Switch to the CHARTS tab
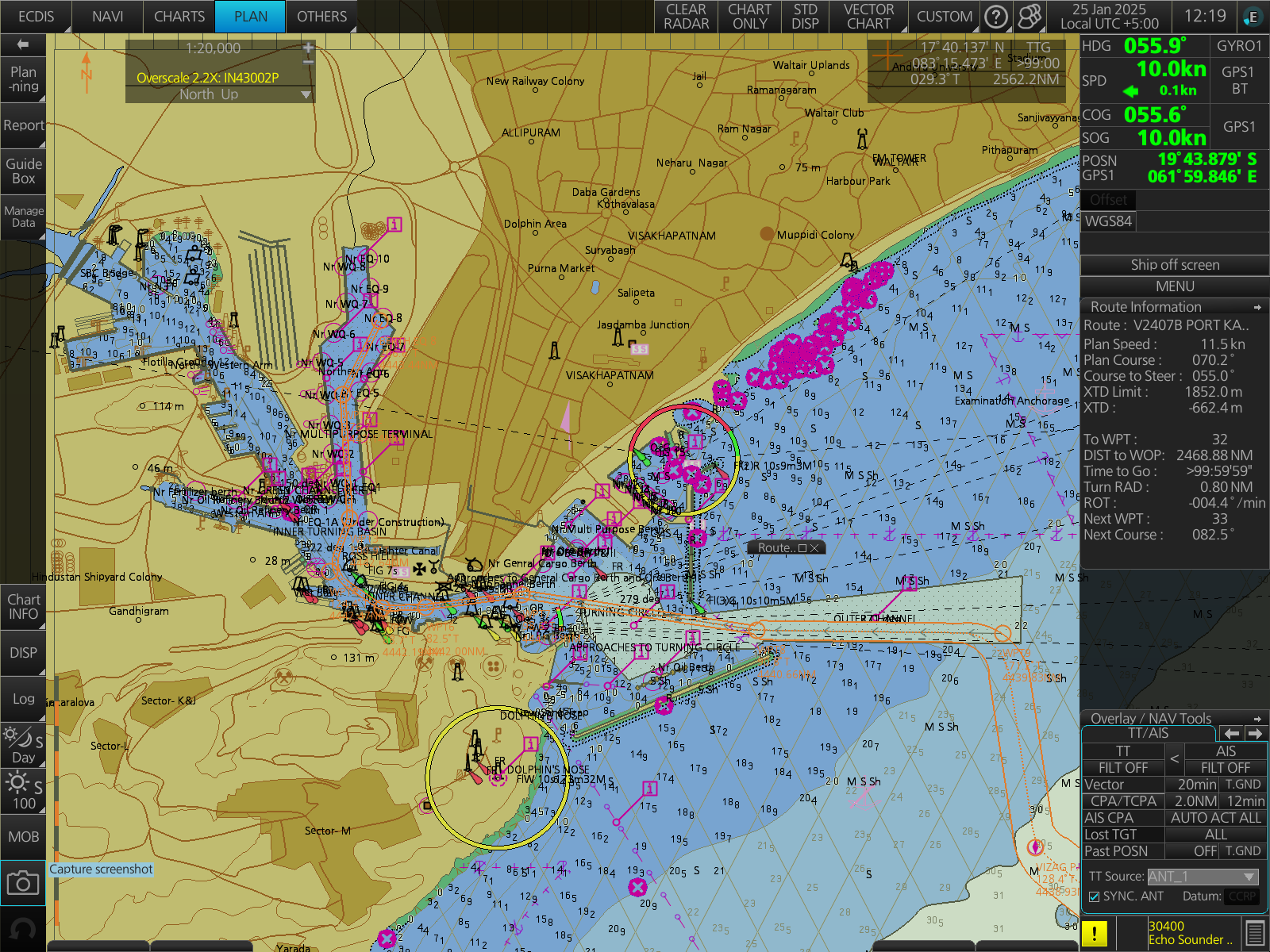The width and height of the screenshot is (1270, 952). click(179, 17)
